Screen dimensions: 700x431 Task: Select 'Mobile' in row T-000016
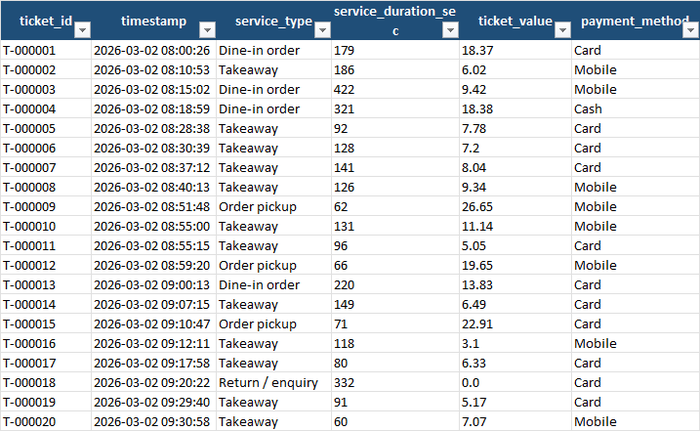pyautogui.click(x=636, y=343)
